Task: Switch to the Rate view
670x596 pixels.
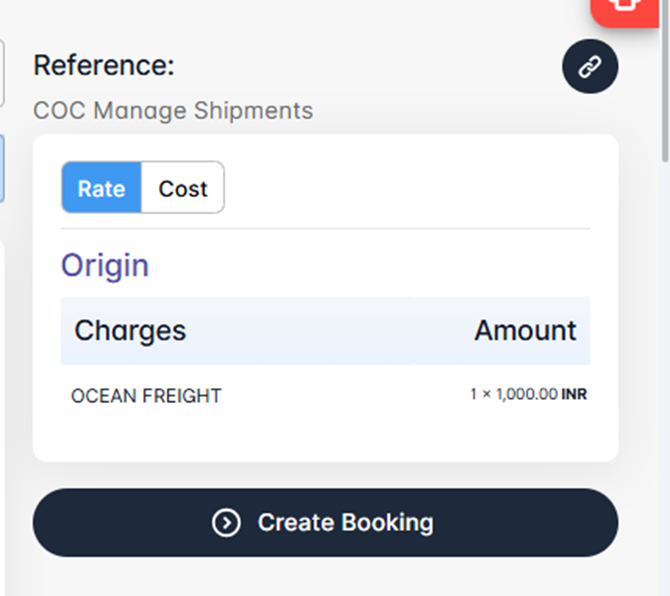Action: coord(102,188)
